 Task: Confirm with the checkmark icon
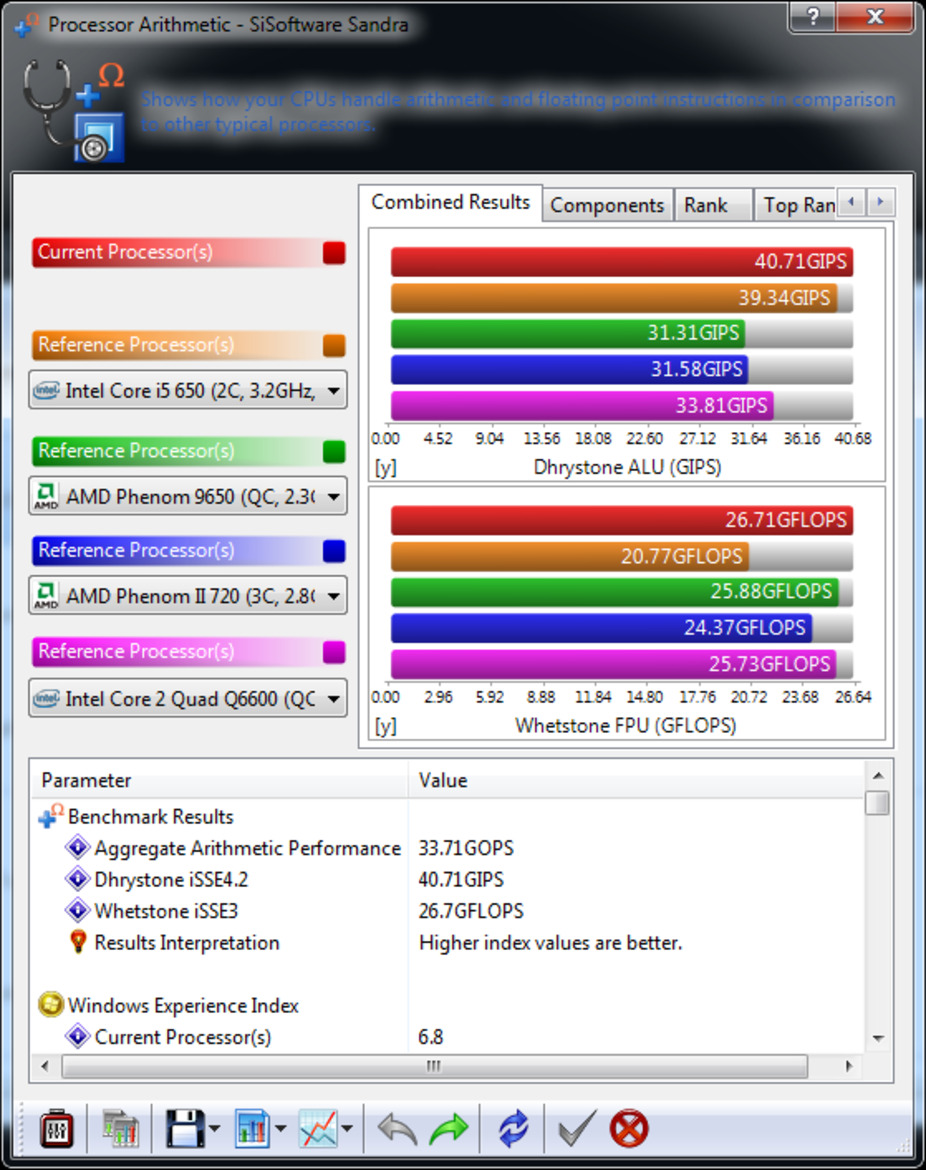pyautogui.click(x=577, y=1128)
